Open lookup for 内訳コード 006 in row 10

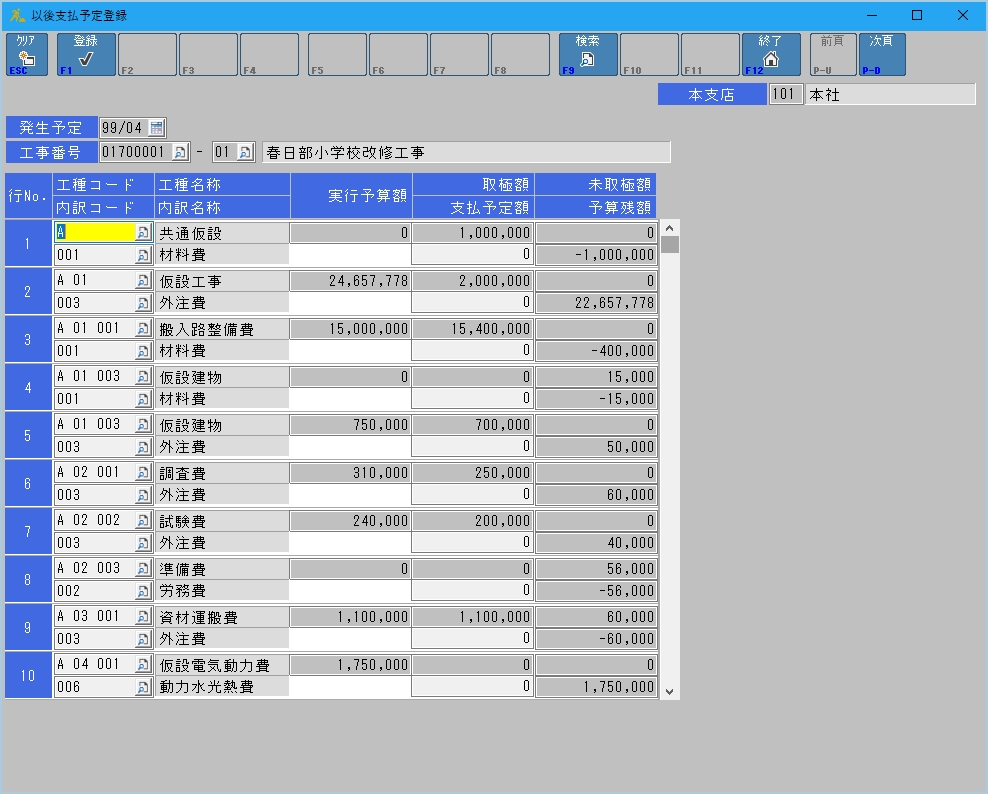pyautogui.click(x=142, y=687)
